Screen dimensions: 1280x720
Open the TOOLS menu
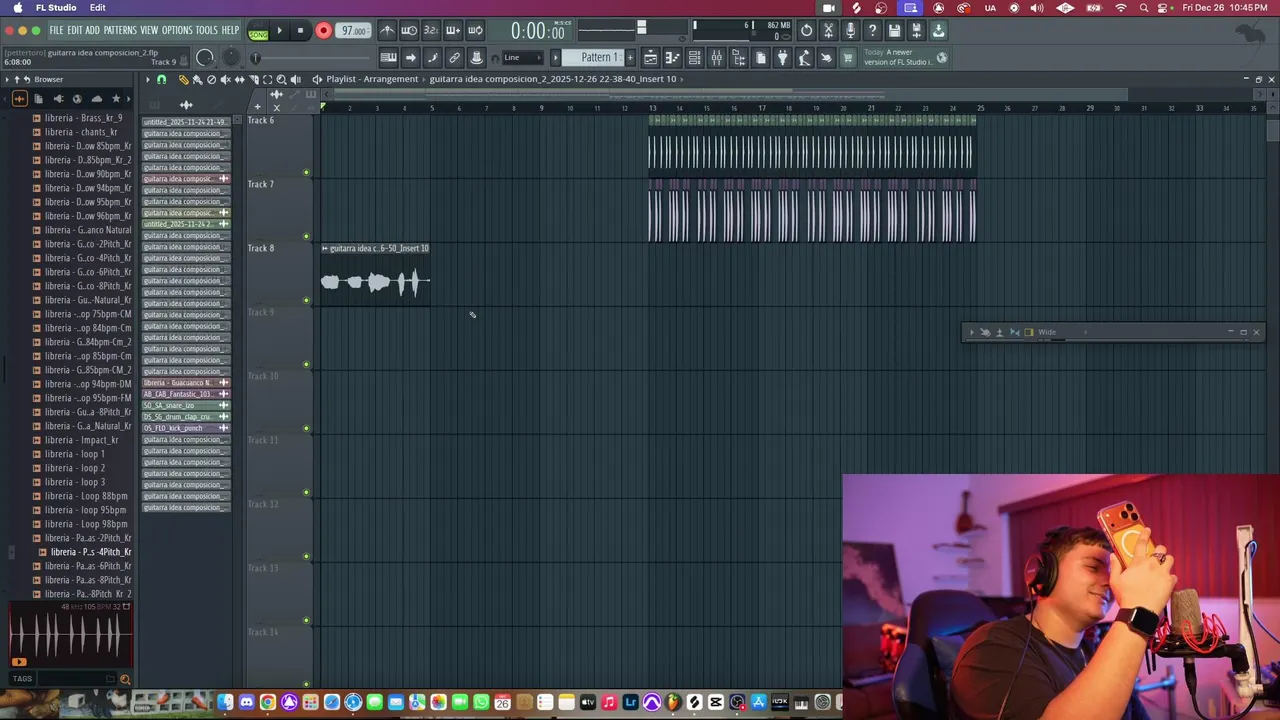[206, 31]
